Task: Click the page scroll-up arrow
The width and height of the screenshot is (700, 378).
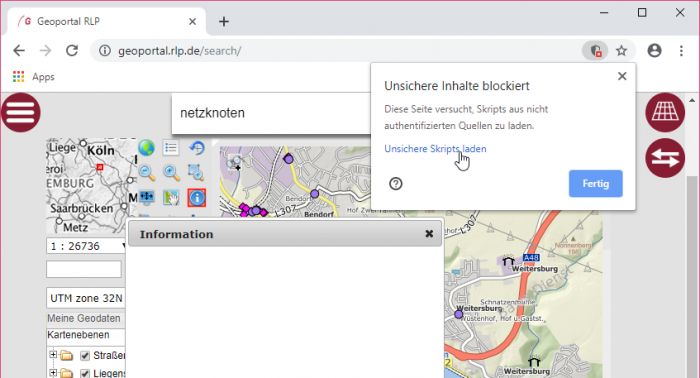Action: coord(692,100)
